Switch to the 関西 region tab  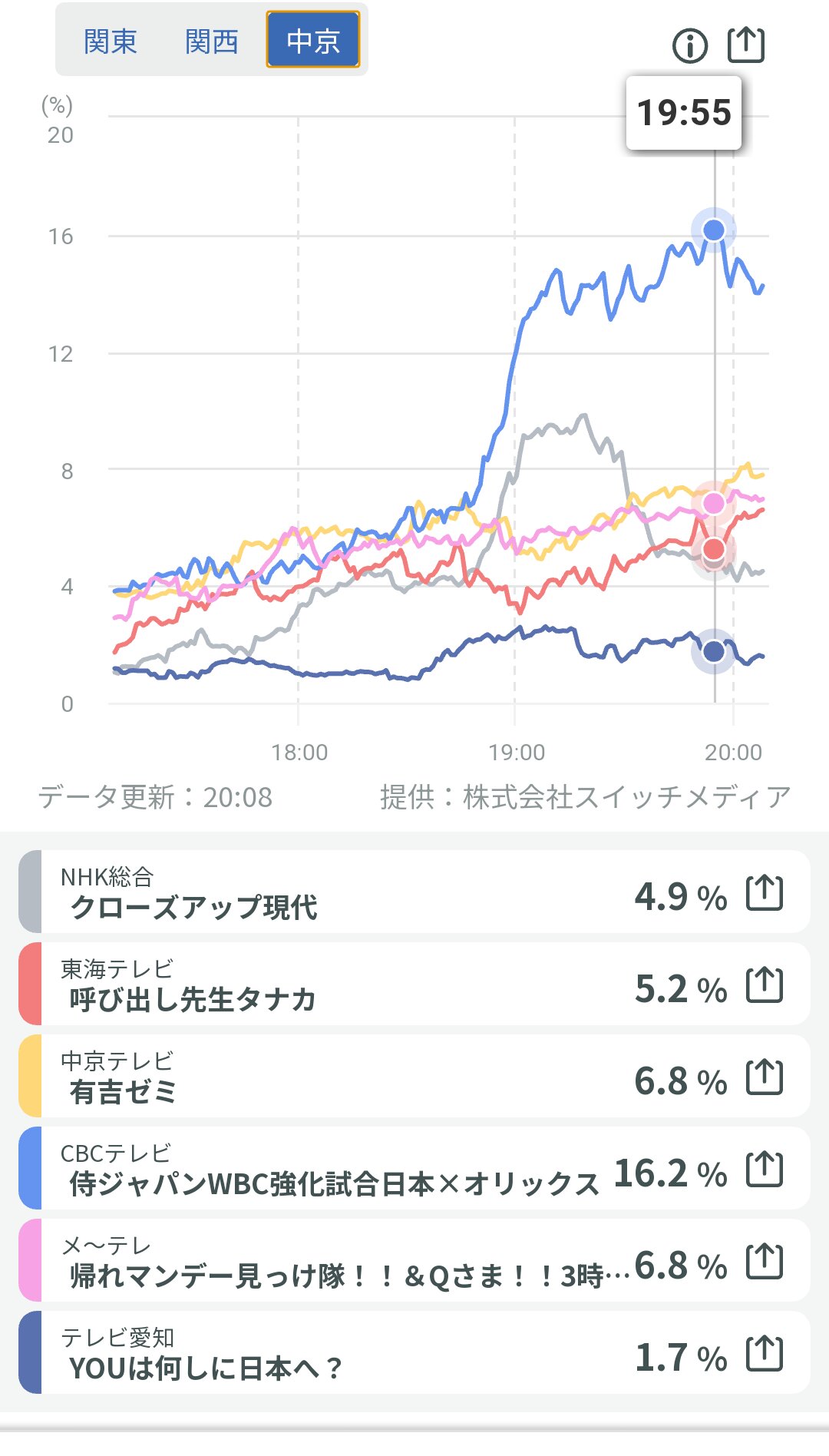(211, 41)
